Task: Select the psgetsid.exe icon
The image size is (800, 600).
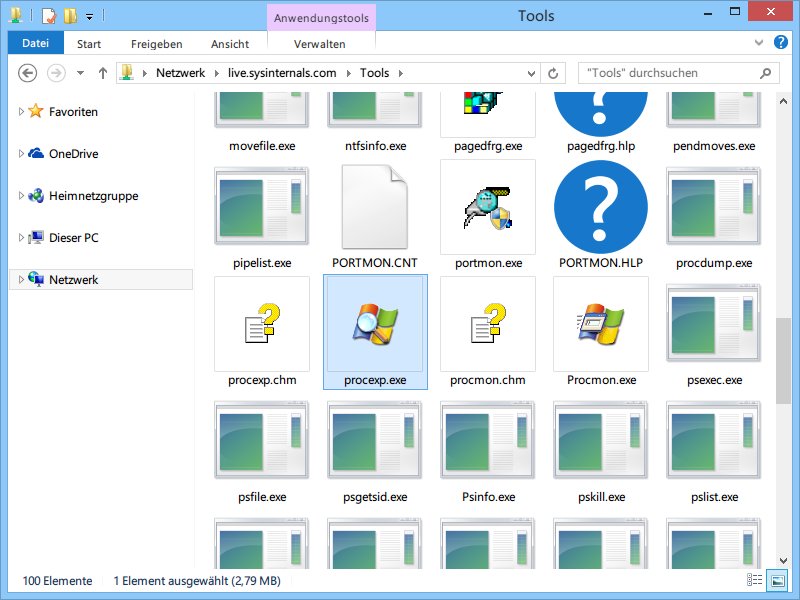Action: (375, 440)
